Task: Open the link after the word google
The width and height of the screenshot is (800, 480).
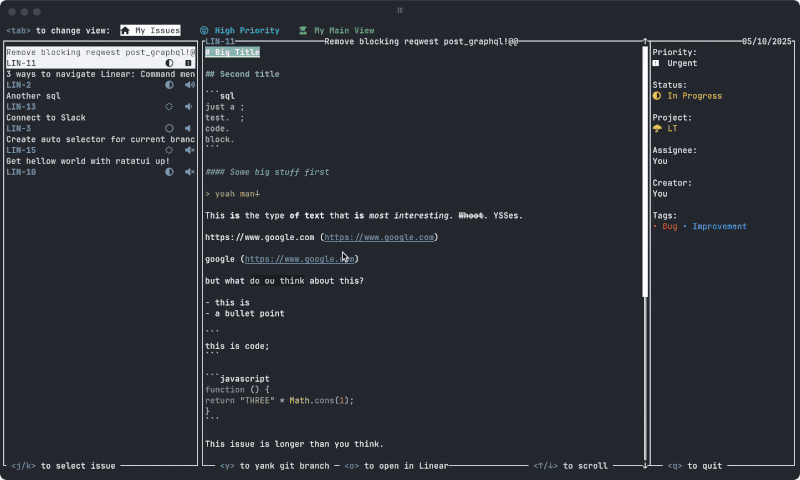Action: pos(299,259)
